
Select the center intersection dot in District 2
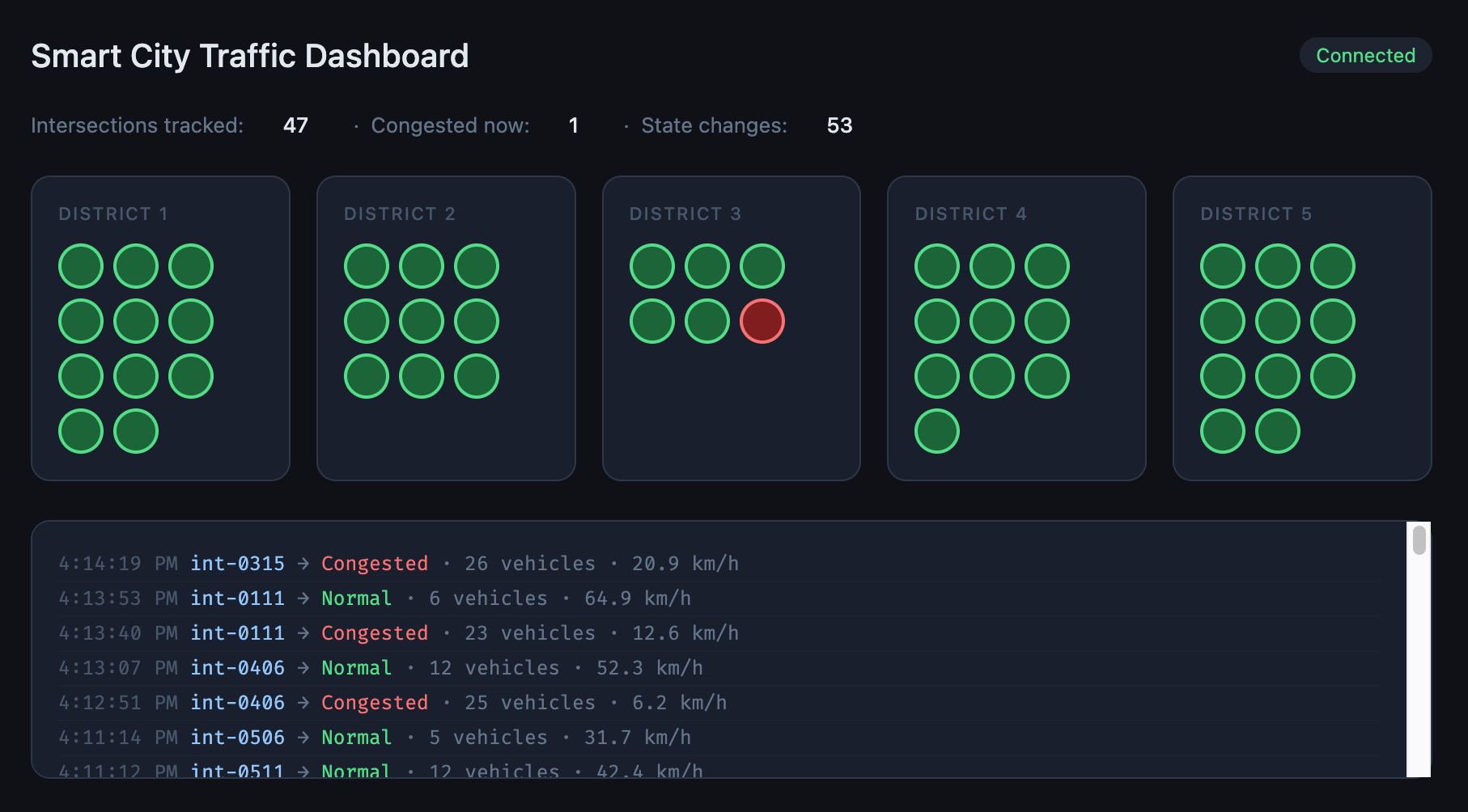coord(422,321)
